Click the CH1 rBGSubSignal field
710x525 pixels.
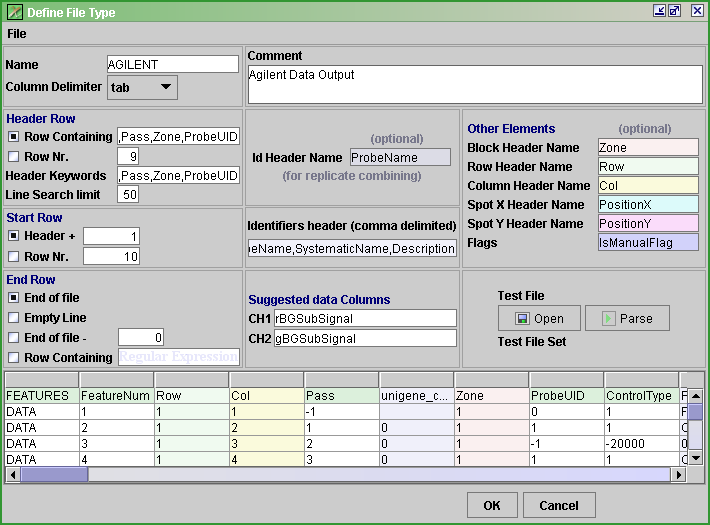pyautogui.click(x=365, y=318)
